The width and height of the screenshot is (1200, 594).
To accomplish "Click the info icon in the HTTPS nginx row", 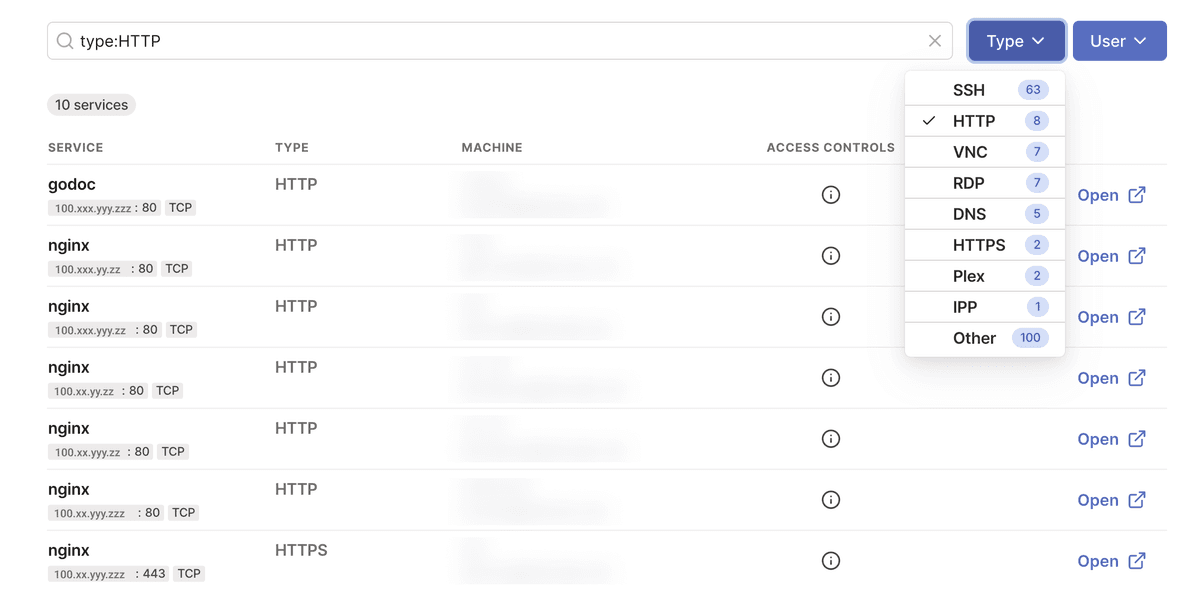I will click(x=831, y=561).
